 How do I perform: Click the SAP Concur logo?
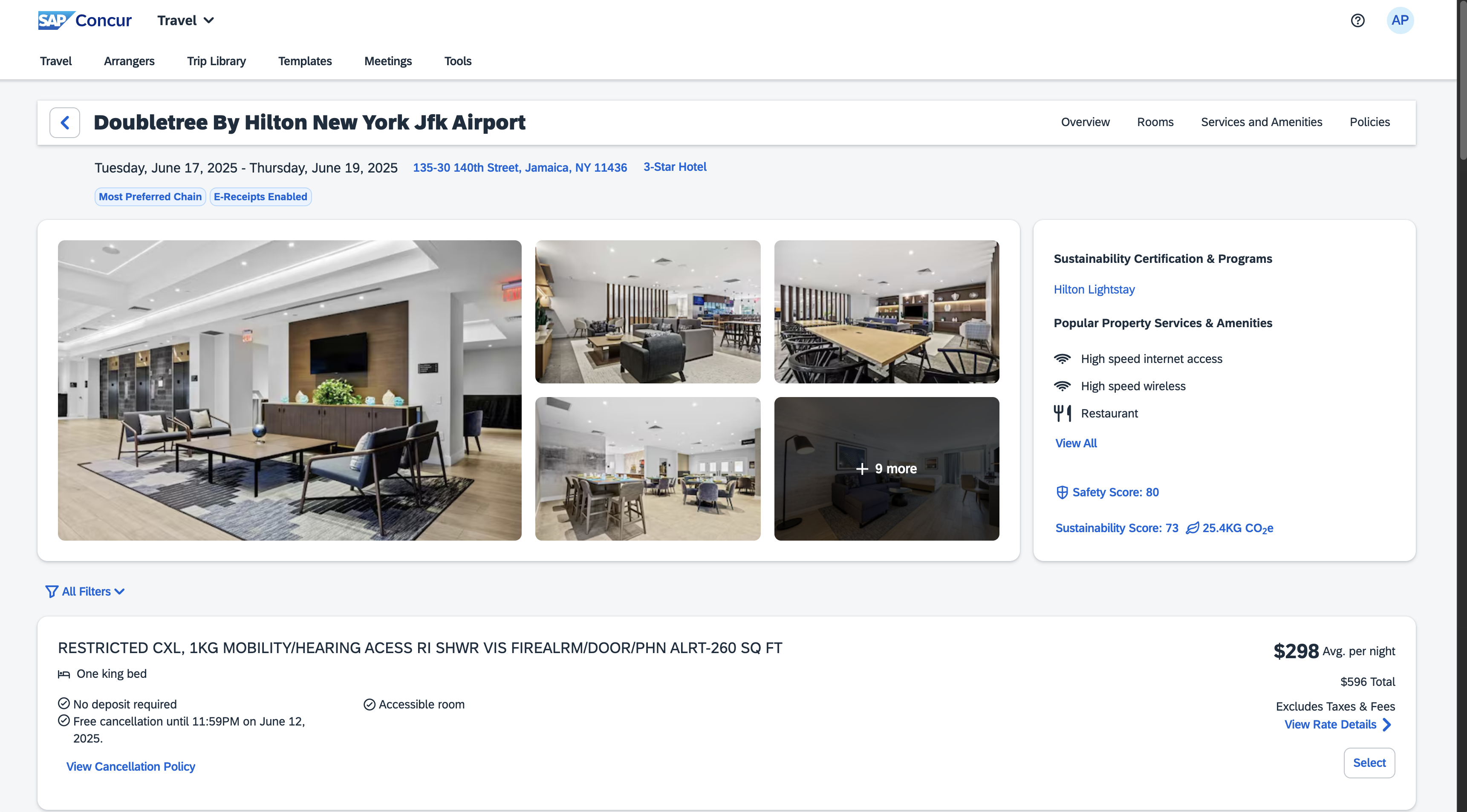85,20
